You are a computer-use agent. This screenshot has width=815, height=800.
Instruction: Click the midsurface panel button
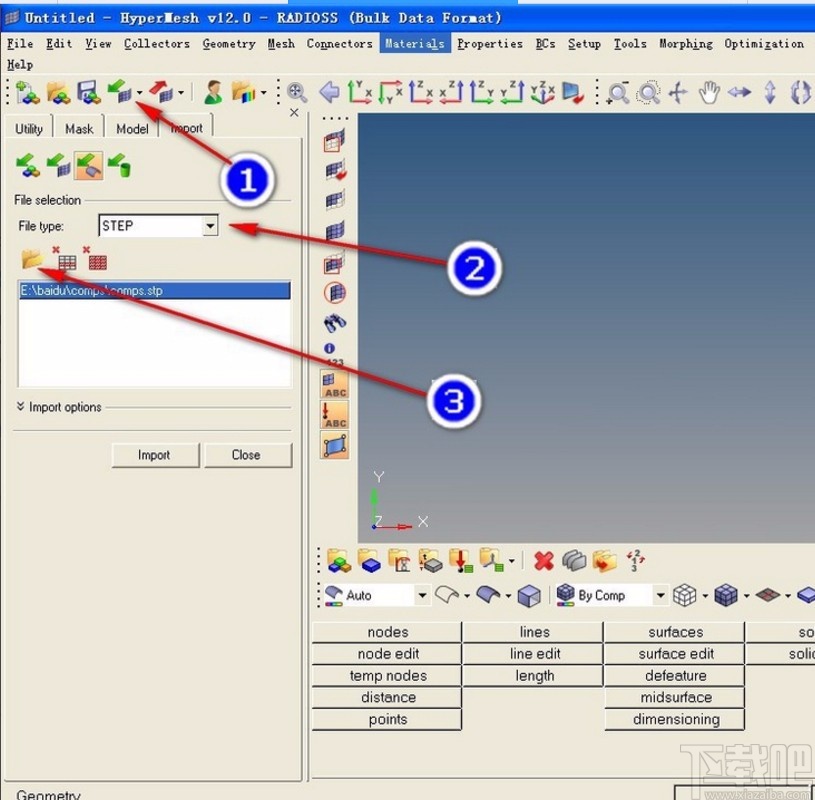pos(675,698)
